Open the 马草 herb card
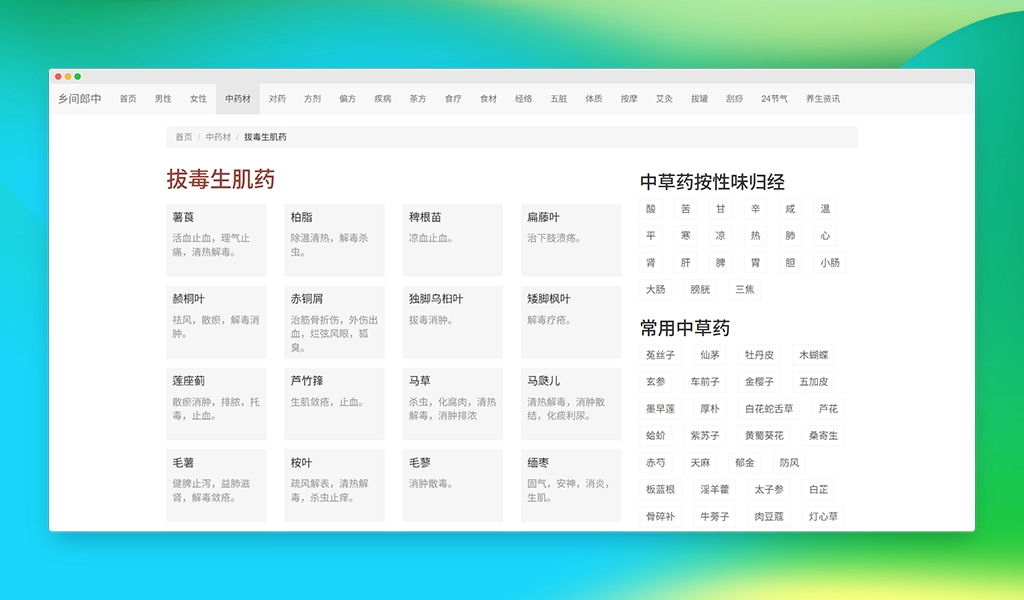 tap(453, 403)
